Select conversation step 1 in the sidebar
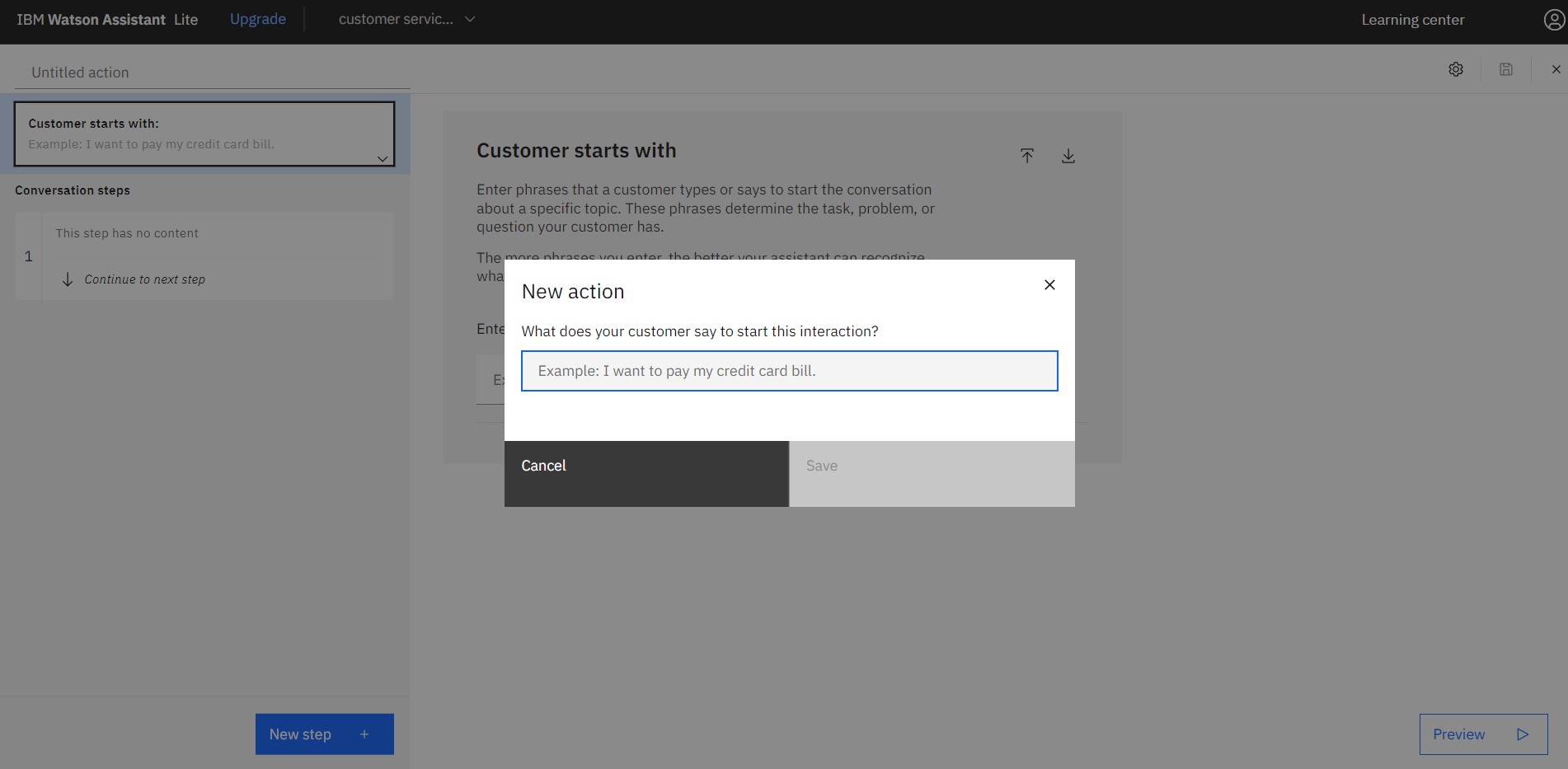 click(204, 256)
